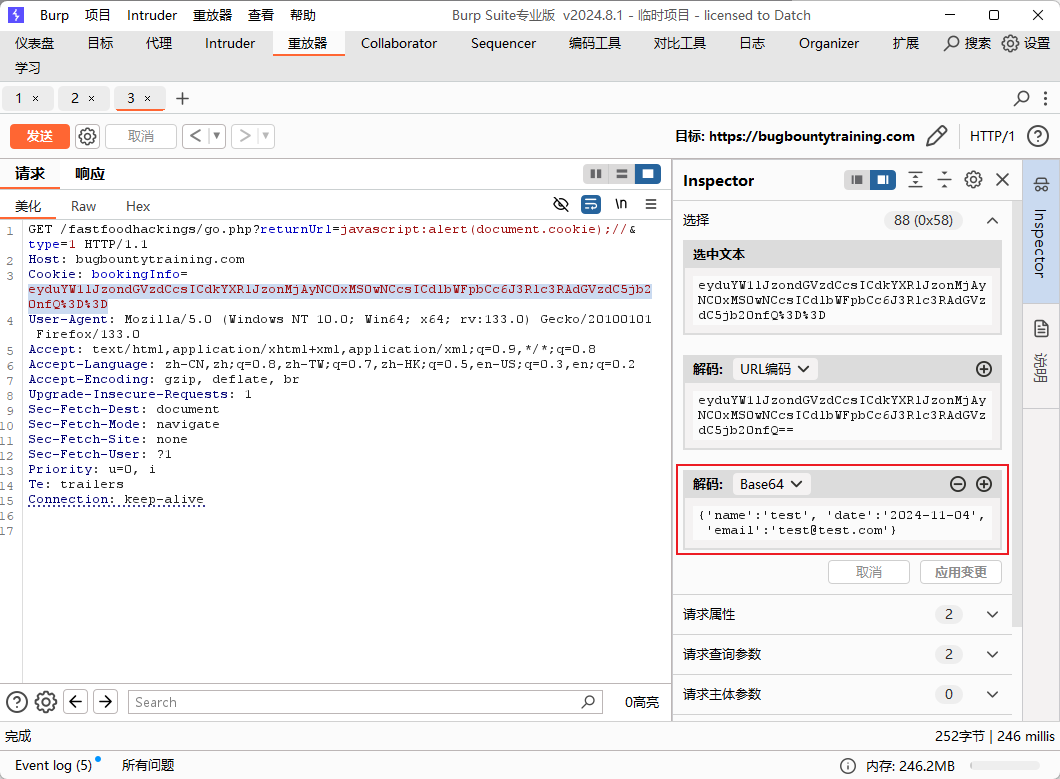Screen dimensions: 1060x779
Task: Select Raw view tab
Action: 83,206
